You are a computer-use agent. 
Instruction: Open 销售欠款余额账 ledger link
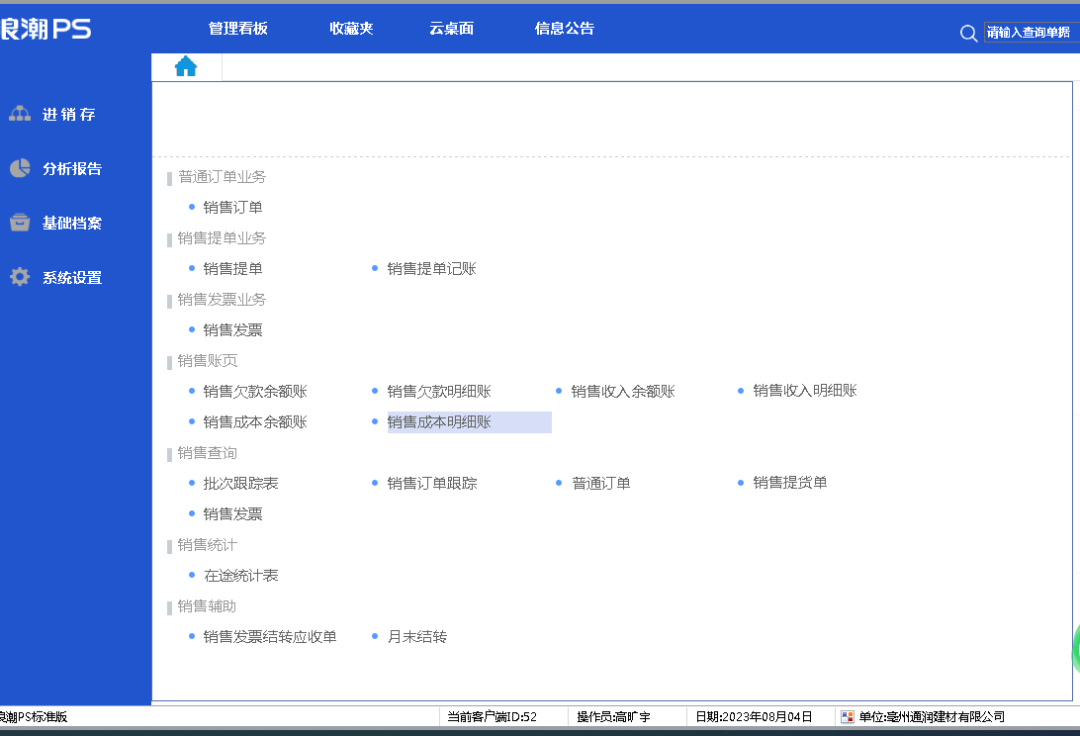point(254,391)
